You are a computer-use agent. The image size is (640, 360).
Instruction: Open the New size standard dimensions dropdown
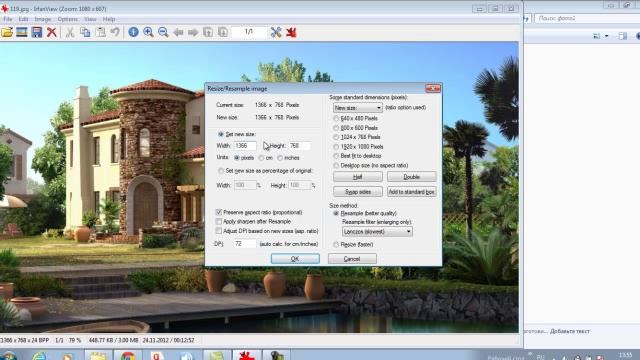pos(358,108)
